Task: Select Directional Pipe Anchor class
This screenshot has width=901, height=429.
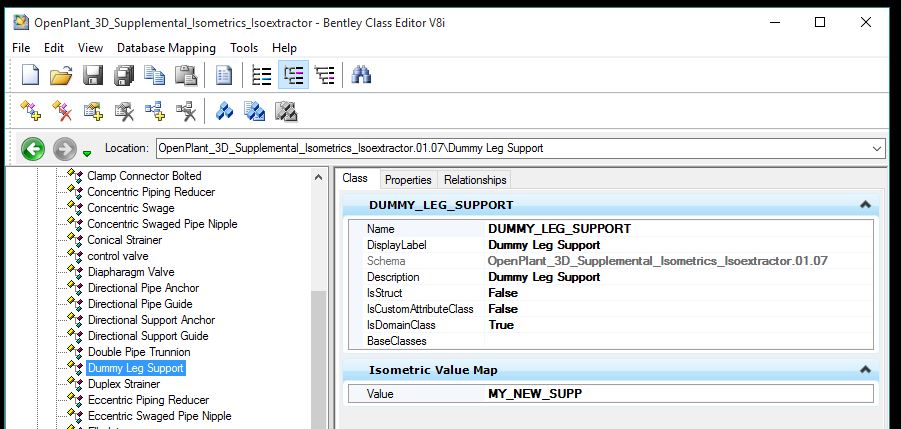Action: click(144, 288)
